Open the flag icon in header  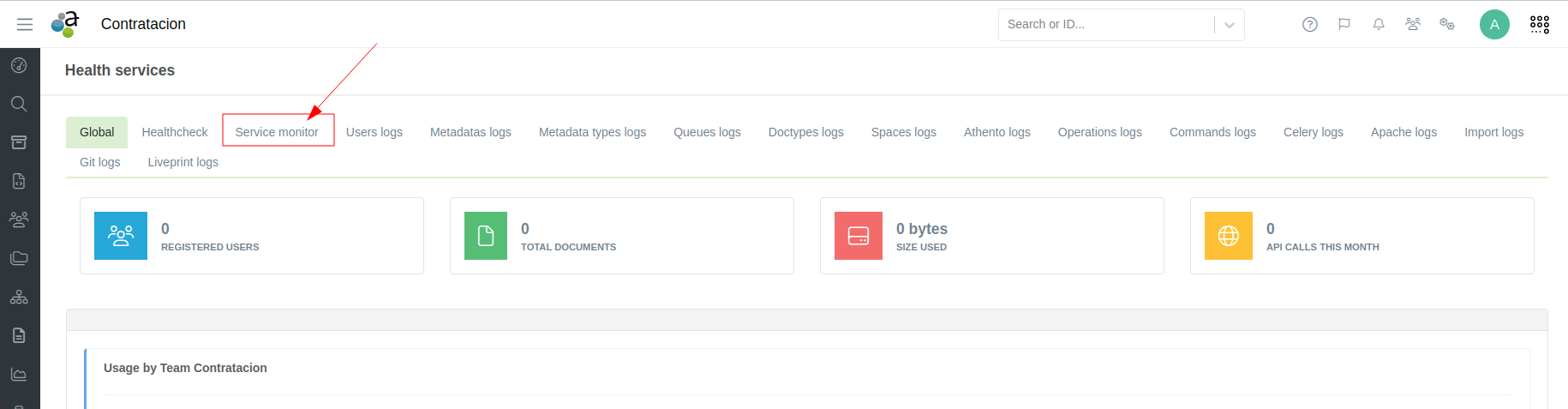[x=1344, y=24]
